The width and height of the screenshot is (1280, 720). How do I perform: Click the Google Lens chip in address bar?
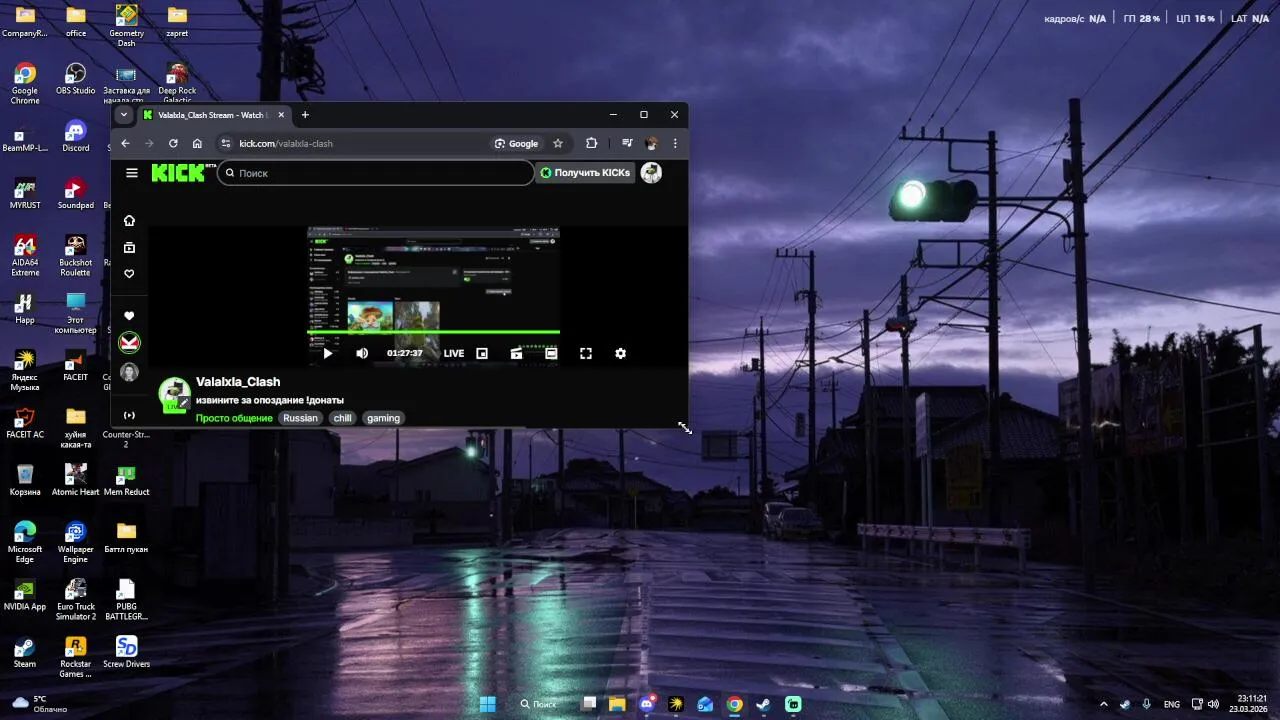point(517,143)
